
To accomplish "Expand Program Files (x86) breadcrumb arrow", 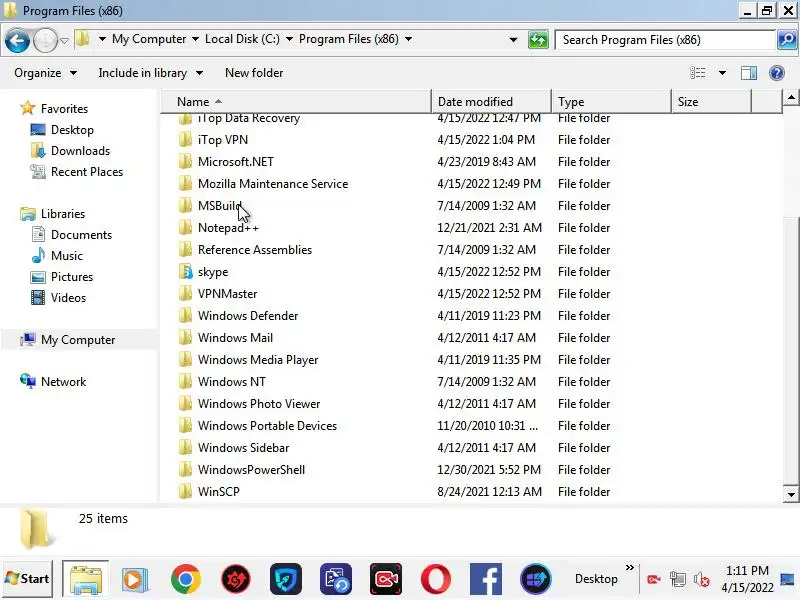I will click(408, 39).
